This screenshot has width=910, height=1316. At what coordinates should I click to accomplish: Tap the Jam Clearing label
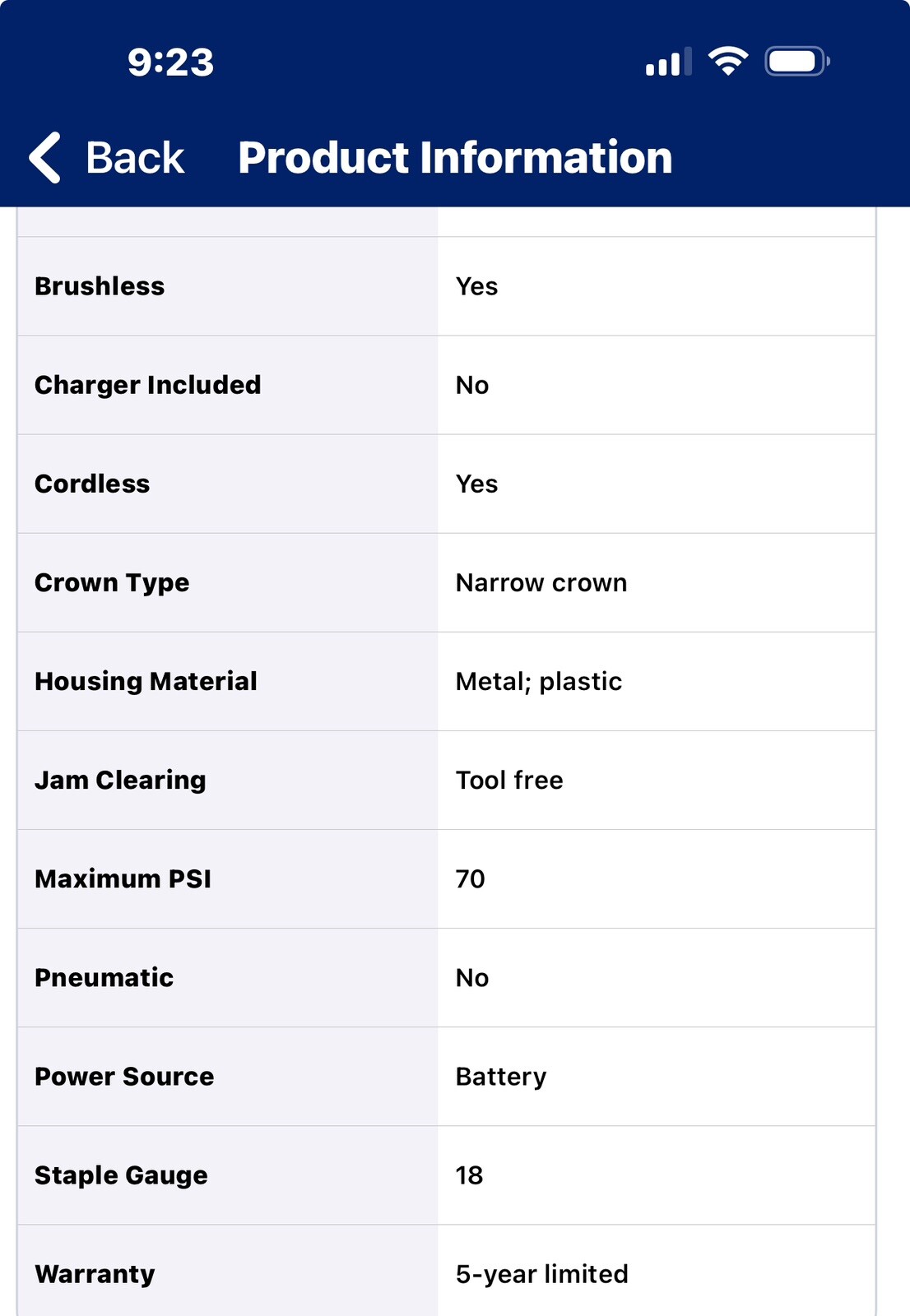(x=120, y=781)
